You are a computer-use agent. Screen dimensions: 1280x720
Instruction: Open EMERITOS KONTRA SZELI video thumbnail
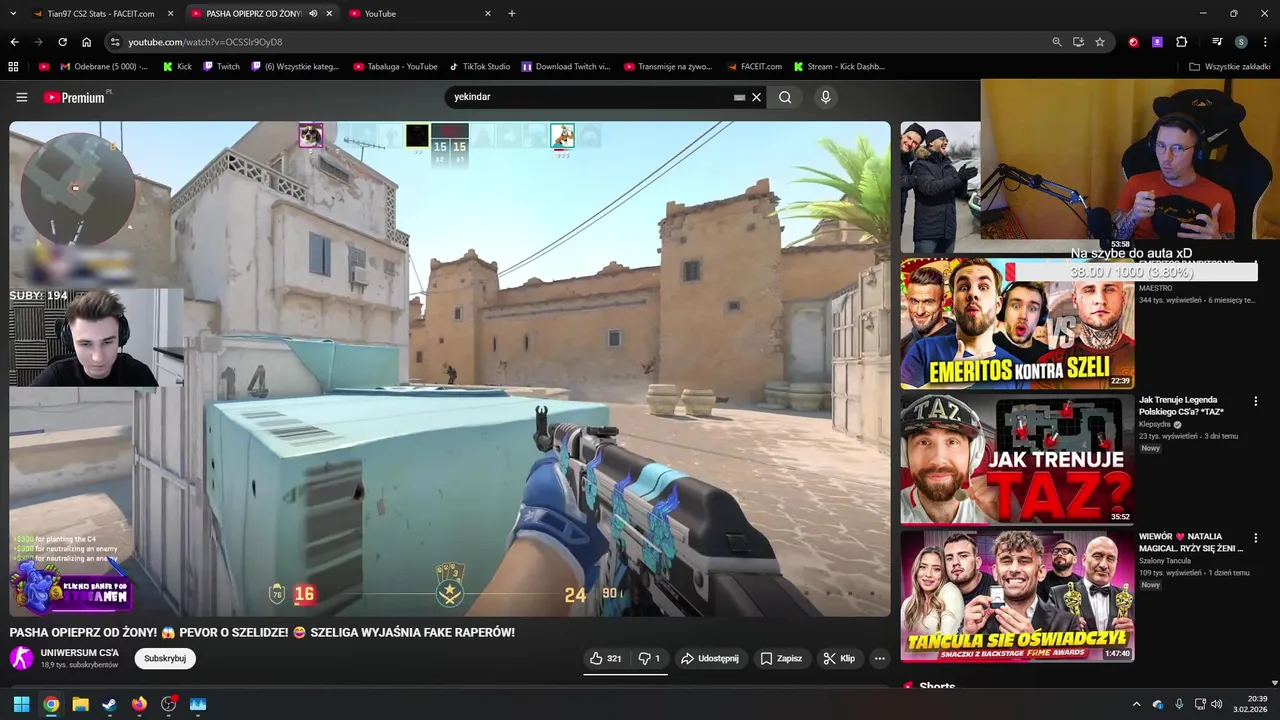(1017, 323)
